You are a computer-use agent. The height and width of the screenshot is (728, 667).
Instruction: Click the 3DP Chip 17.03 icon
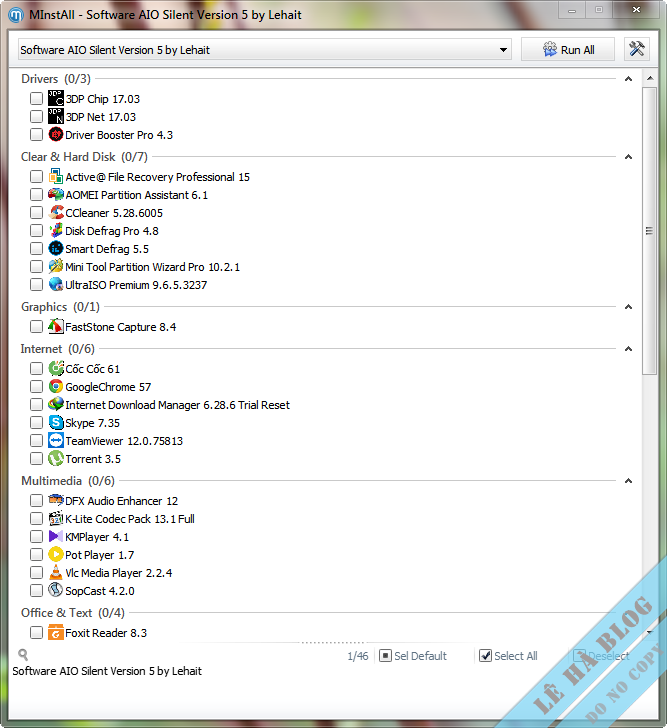click(x=56, y=98)
